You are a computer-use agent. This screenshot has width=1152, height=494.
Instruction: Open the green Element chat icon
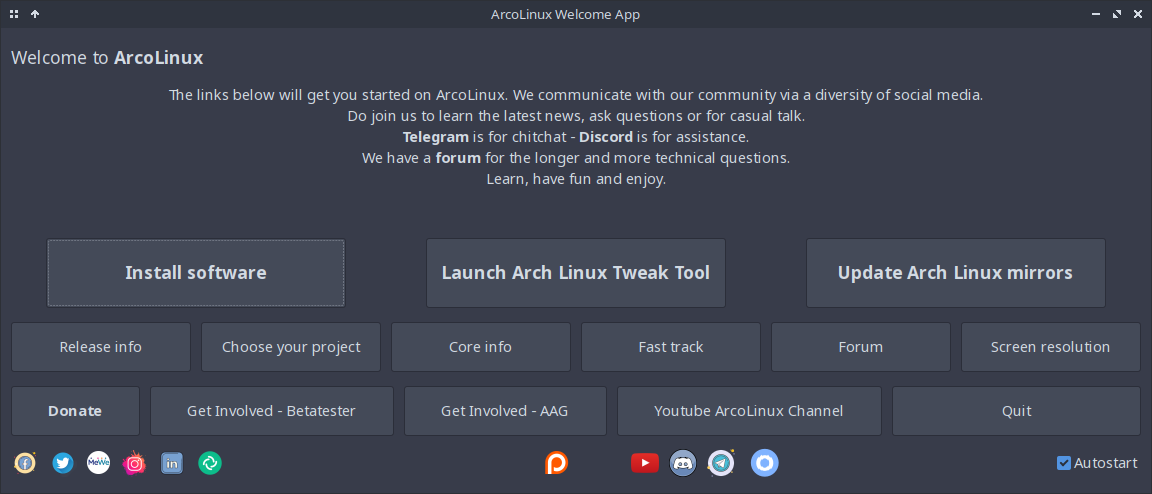[210, 463]
